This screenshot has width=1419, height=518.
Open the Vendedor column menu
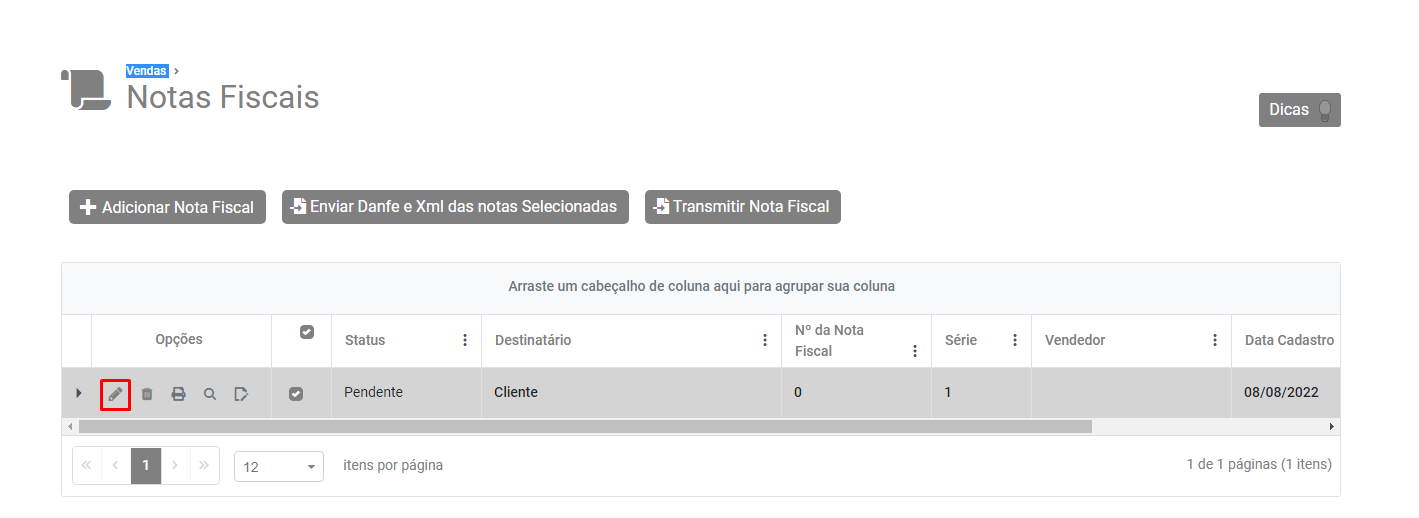pos(1215,340)
